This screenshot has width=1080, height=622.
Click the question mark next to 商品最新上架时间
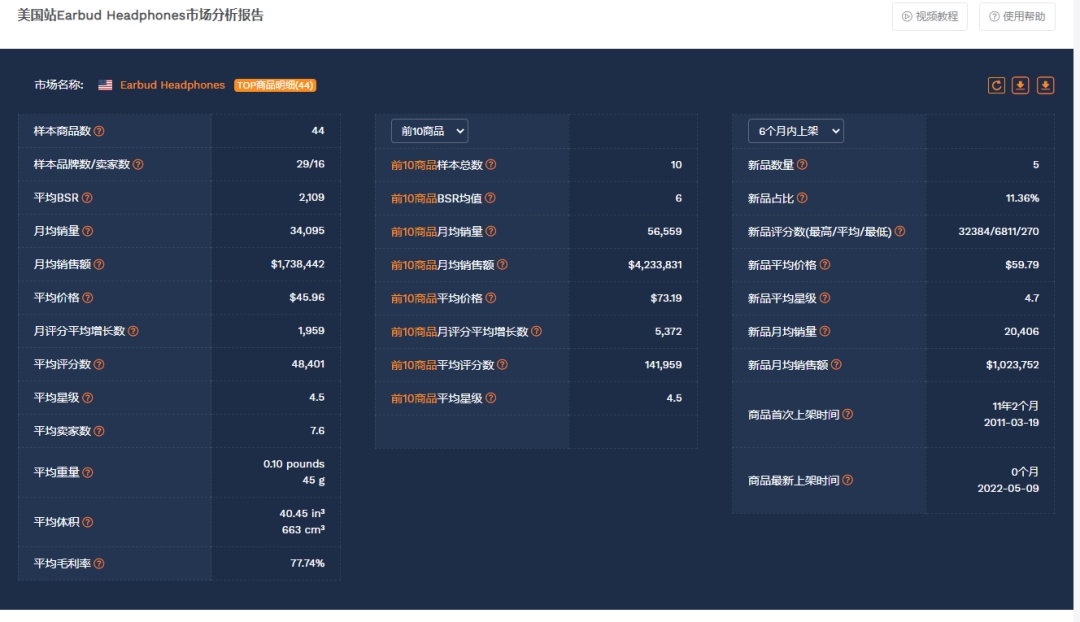[x=847, y=481]
